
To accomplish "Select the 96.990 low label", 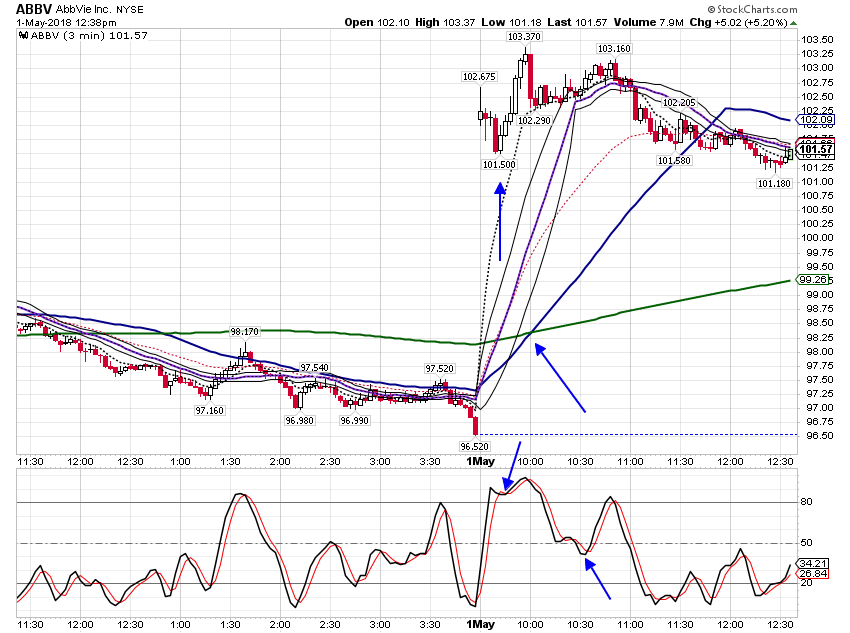I will tap(354, 421).
